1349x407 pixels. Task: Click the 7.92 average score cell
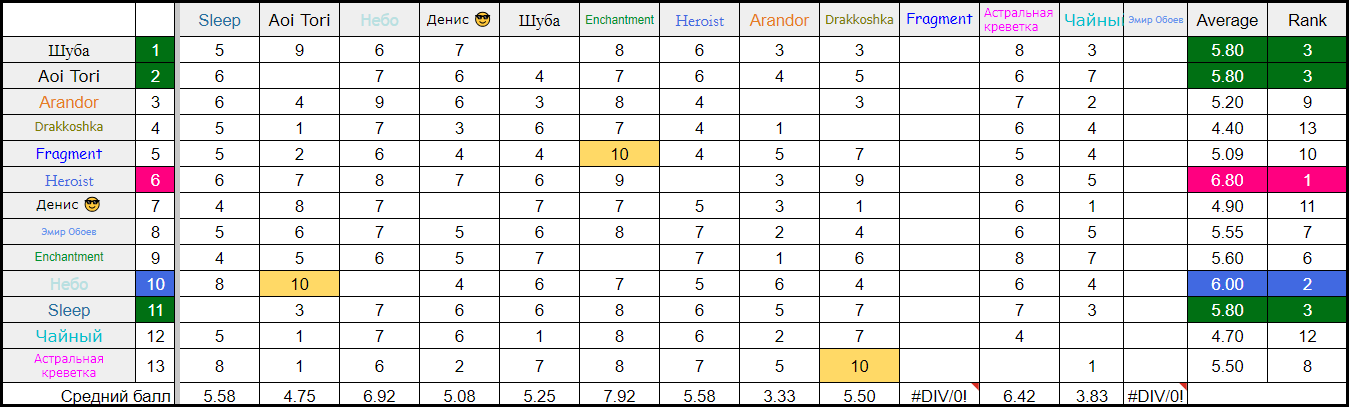(x=620, y=394)
